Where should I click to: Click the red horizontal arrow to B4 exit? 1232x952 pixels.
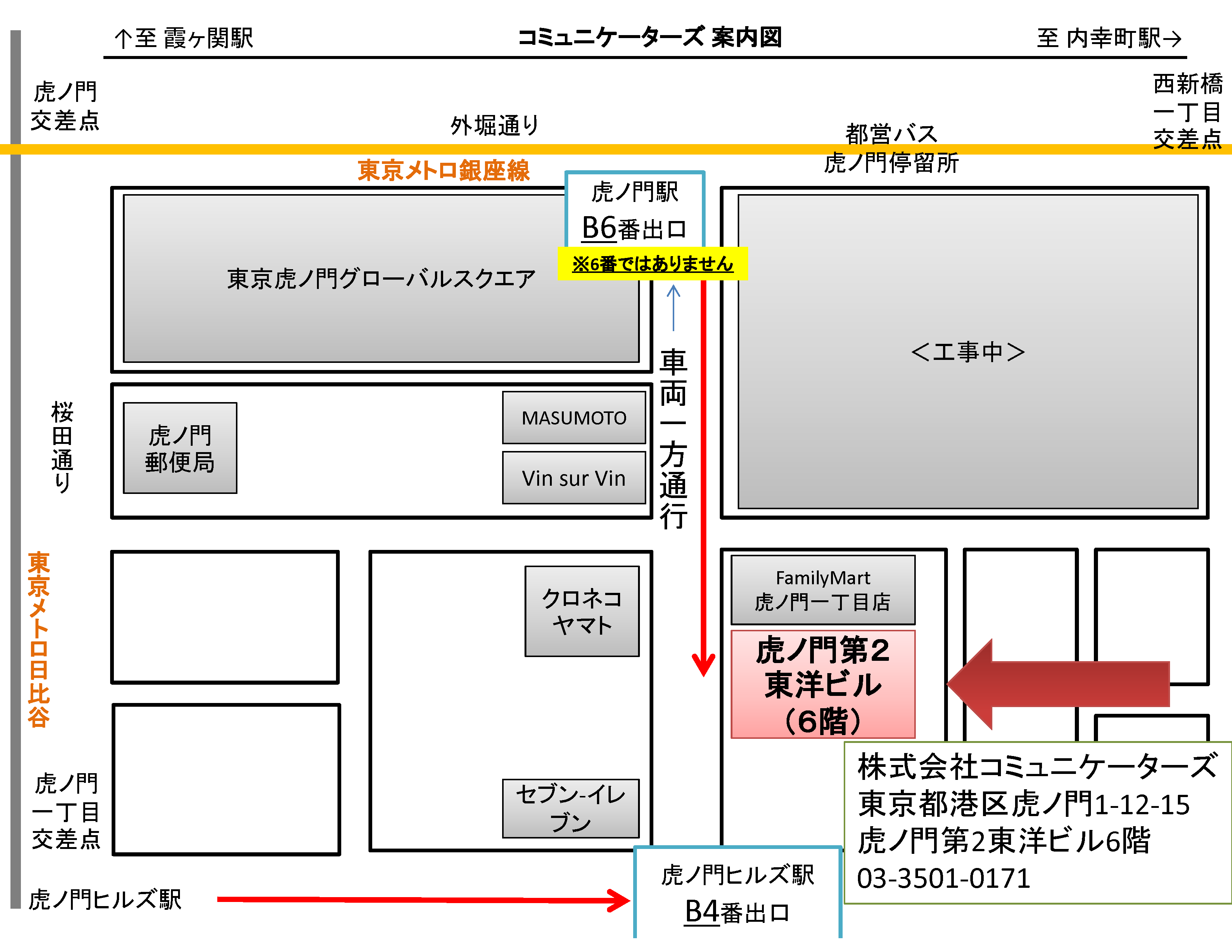(x=423, y=900)
